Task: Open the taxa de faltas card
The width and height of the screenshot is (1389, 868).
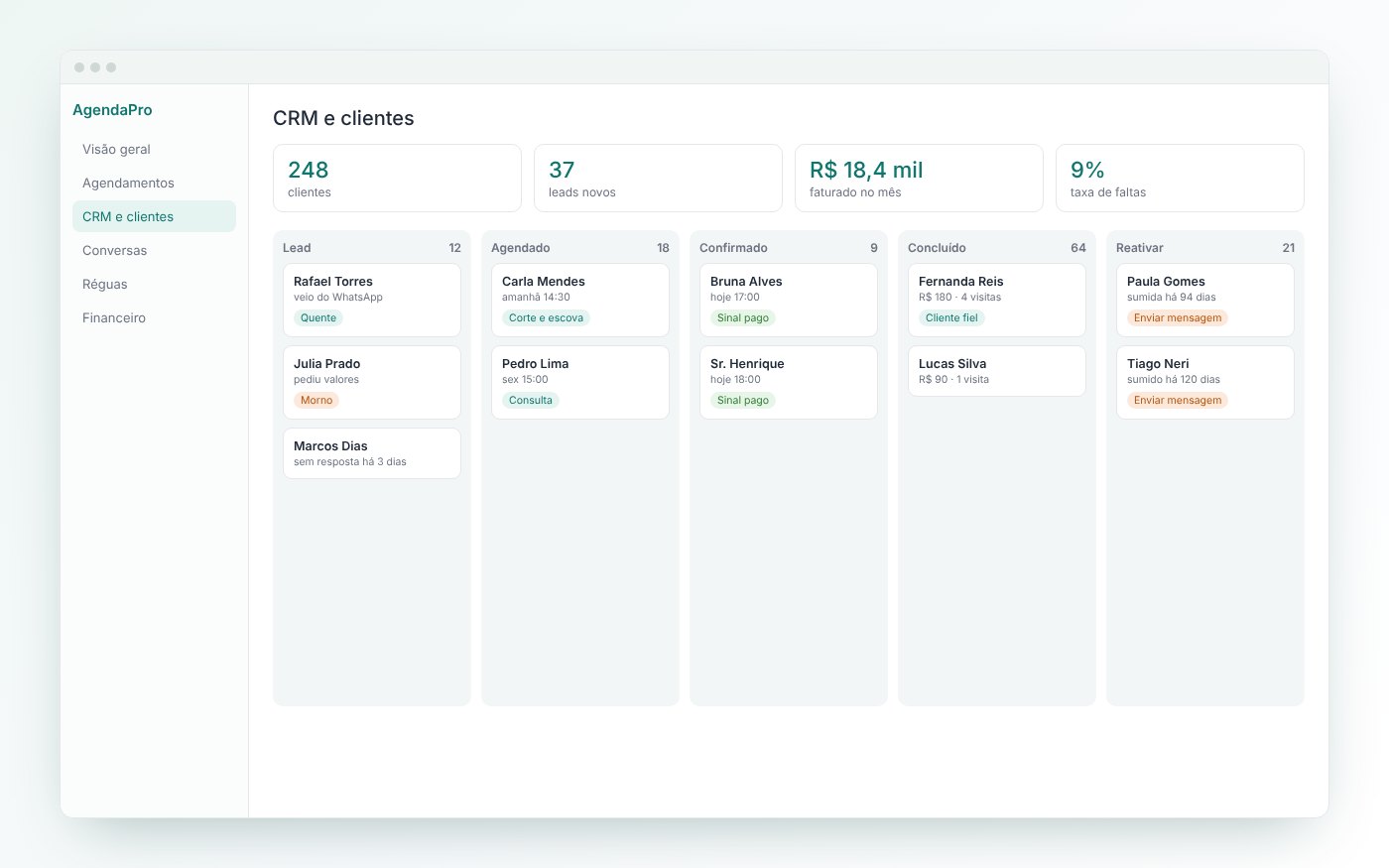Action: pyautogui.click(x=1180, y=178)
